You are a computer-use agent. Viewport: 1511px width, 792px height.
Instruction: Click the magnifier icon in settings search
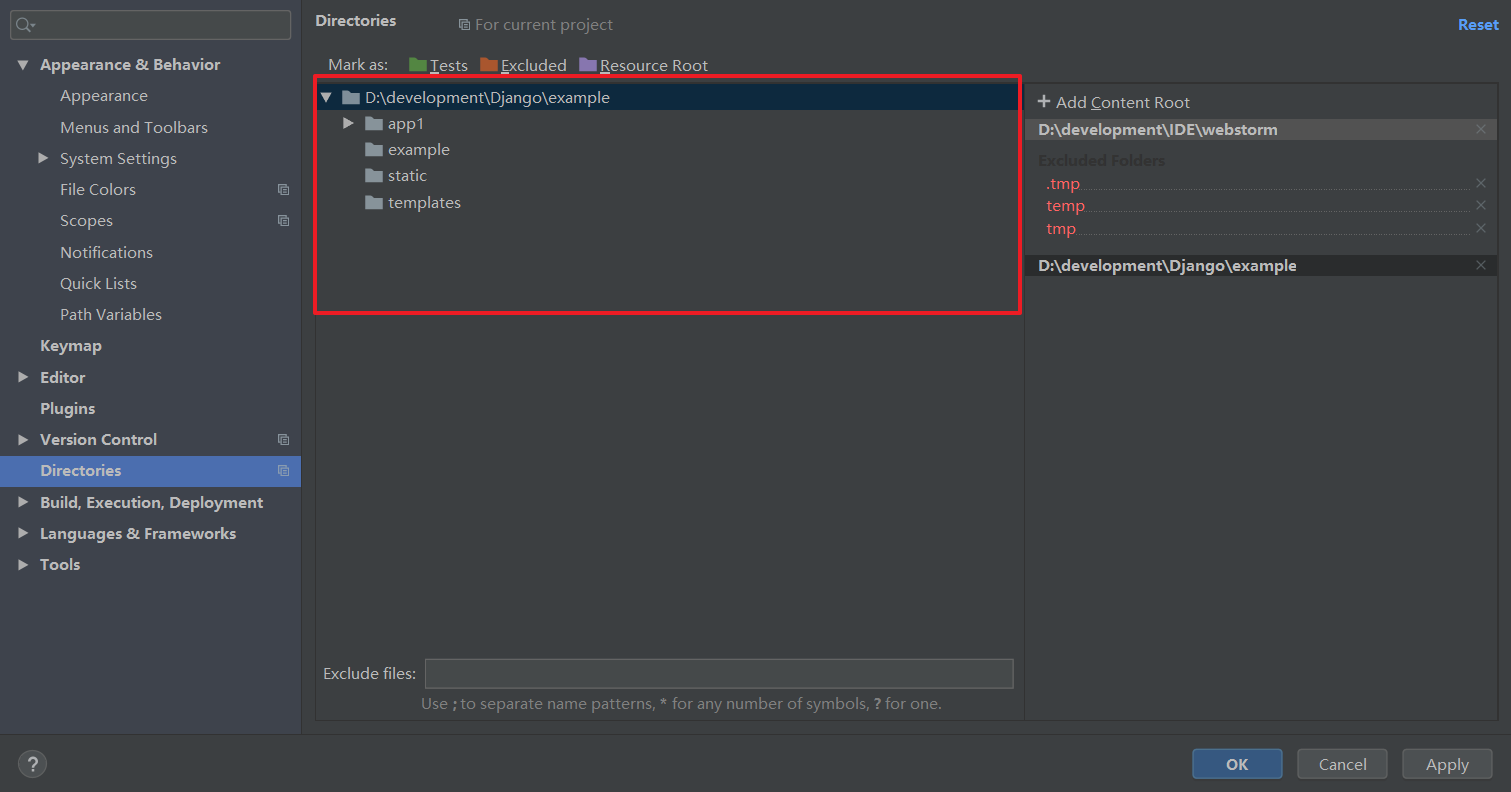click(x=25, y=24)
